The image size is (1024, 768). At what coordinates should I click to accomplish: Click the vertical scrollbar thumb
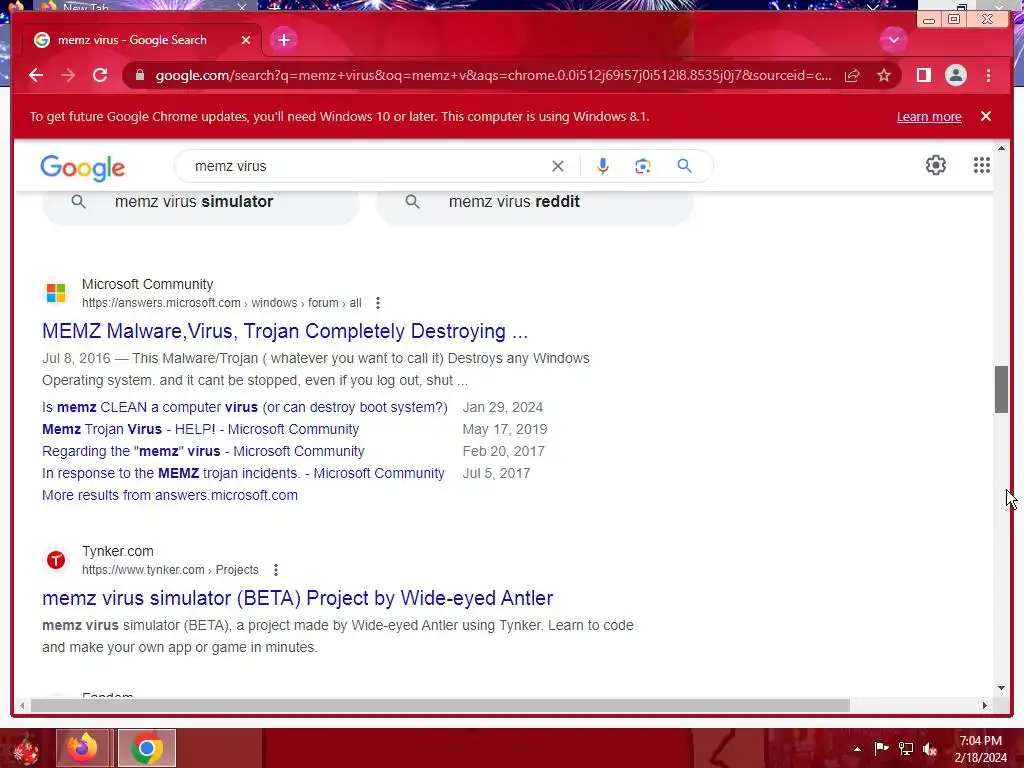pos(1001,389)
